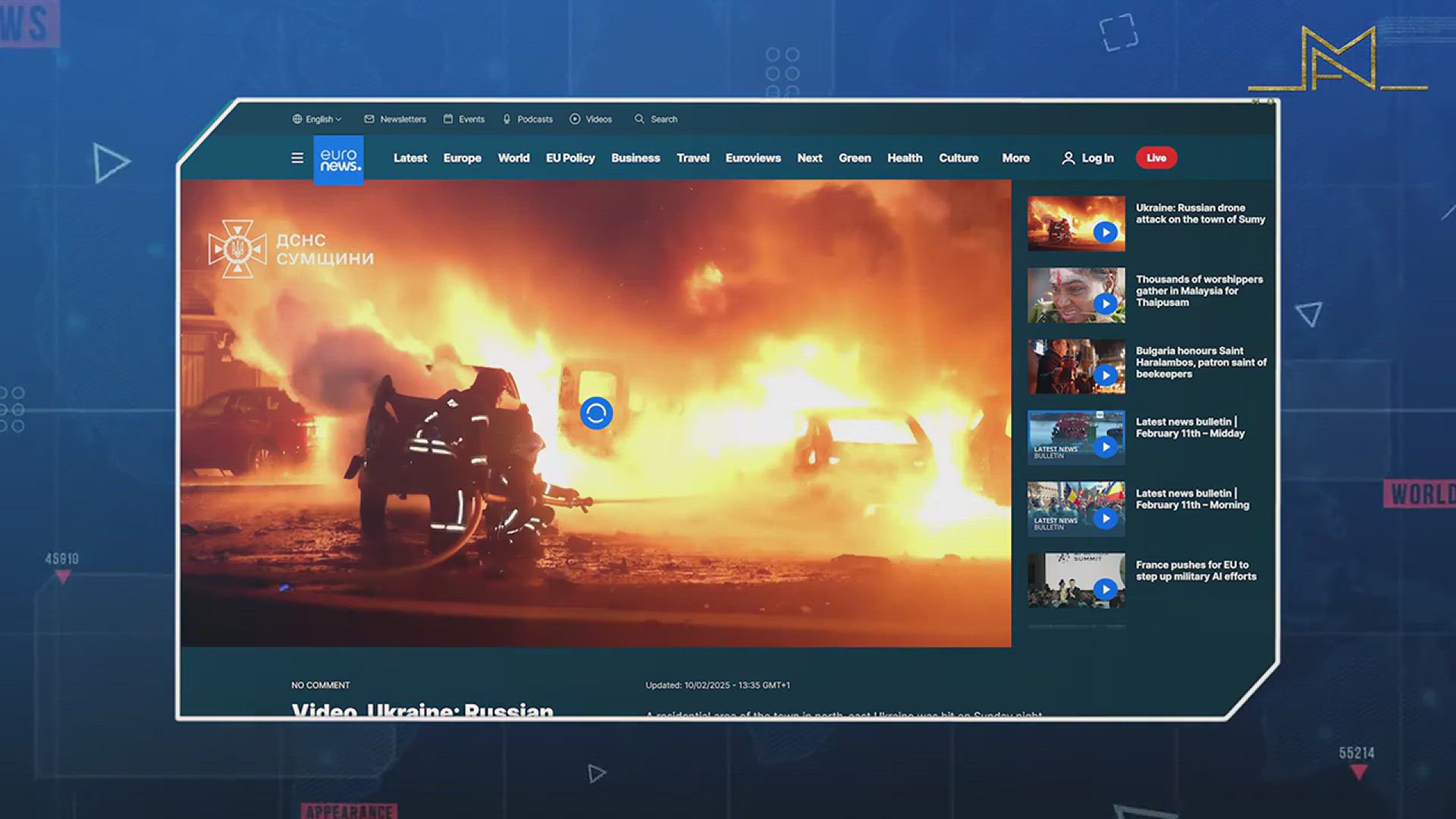
Task: Open 'February 11th – Morning' bulletin headline
Action: tap(1192, 499)
